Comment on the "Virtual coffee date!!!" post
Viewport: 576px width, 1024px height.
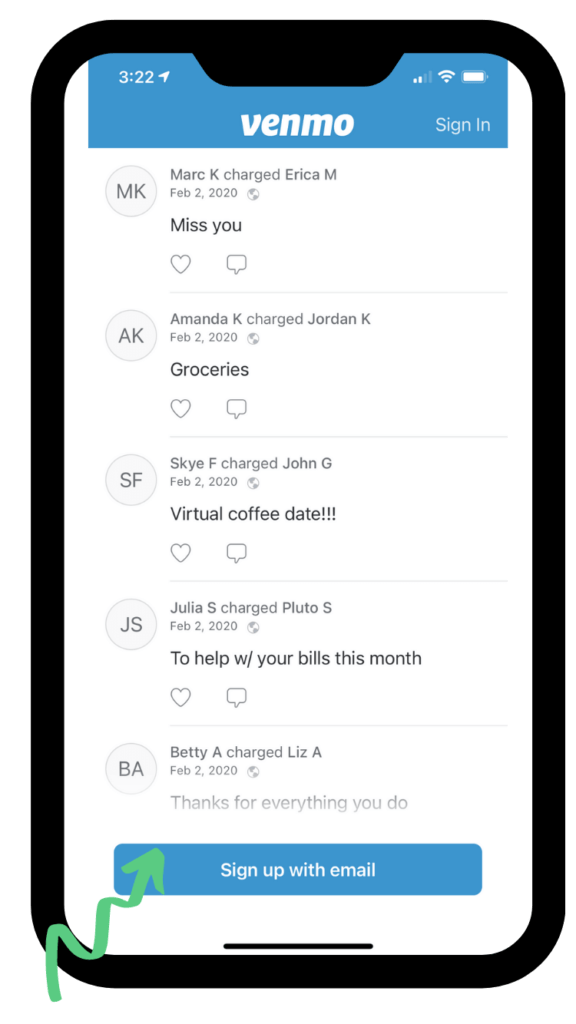pos(236,553)
